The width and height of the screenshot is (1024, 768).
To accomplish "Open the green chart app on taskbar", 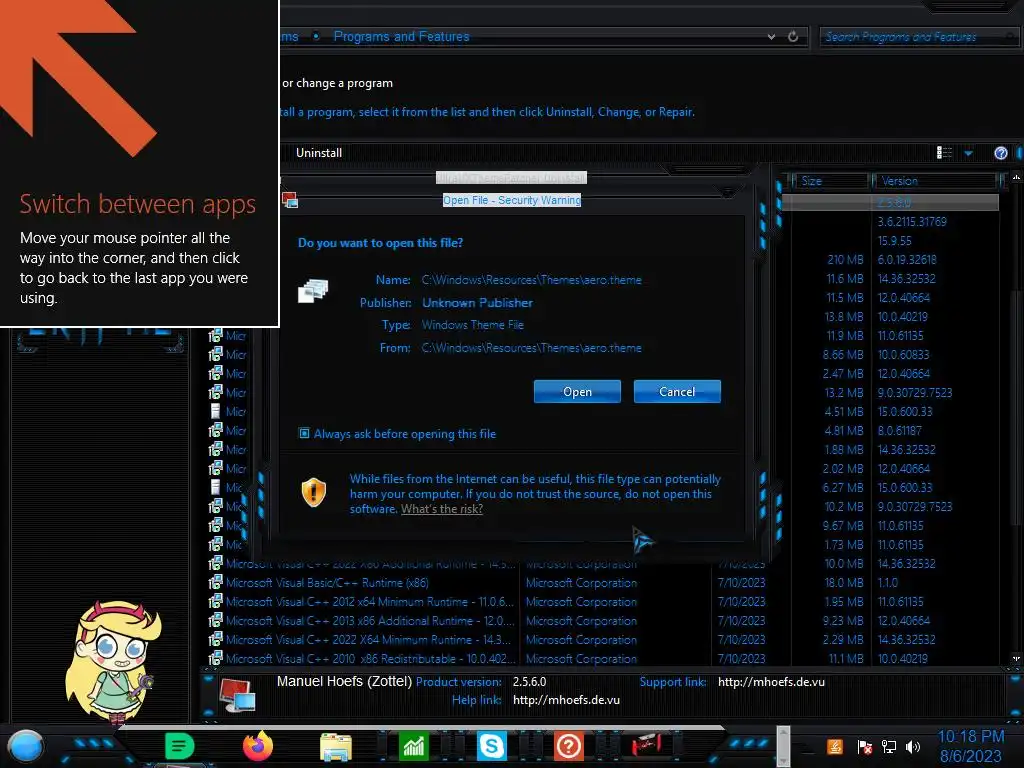I will pyautogui.click(x=413, y=746).
